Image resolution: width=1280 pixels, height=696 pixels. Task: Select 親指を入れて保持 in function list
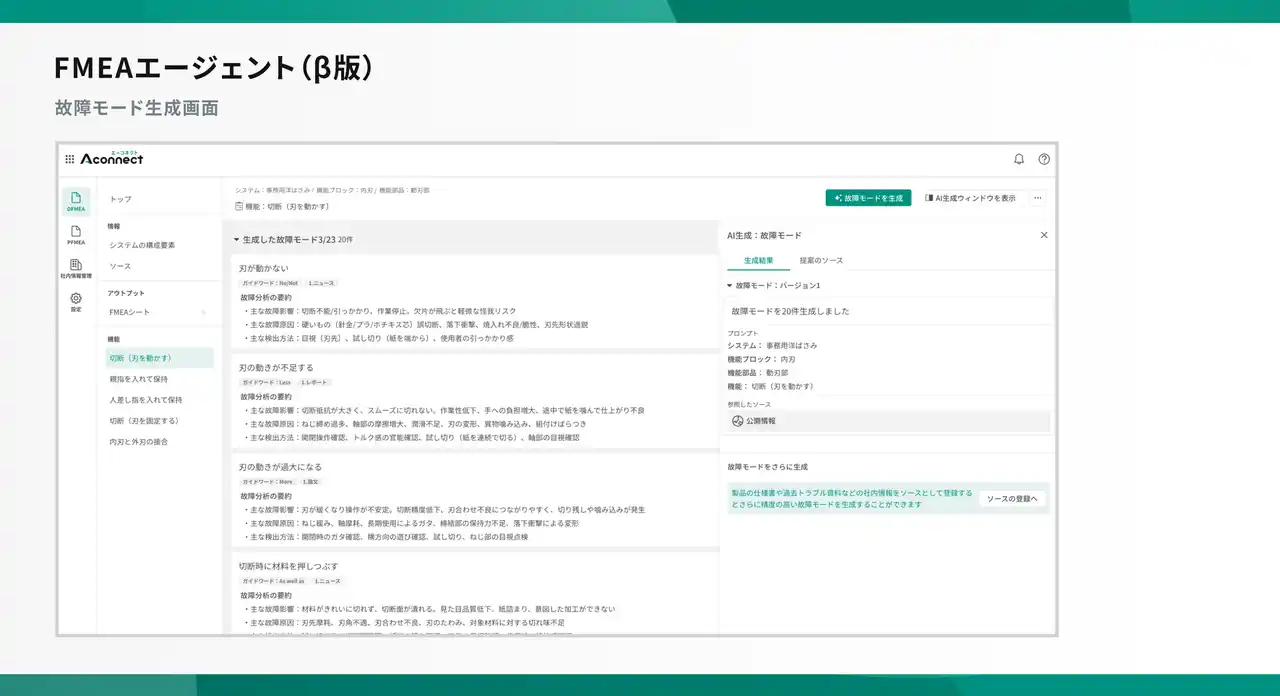coord(138,379)
